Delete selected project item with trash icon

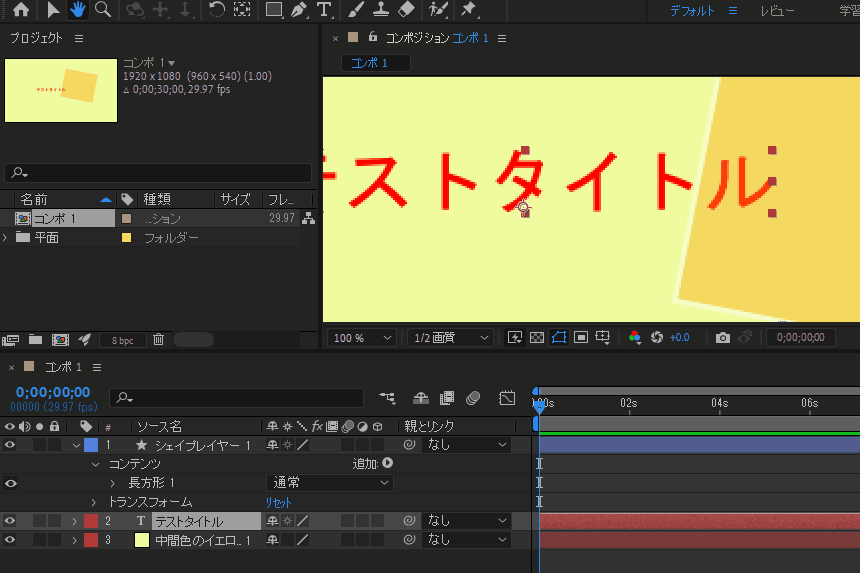tap(159, 340)
